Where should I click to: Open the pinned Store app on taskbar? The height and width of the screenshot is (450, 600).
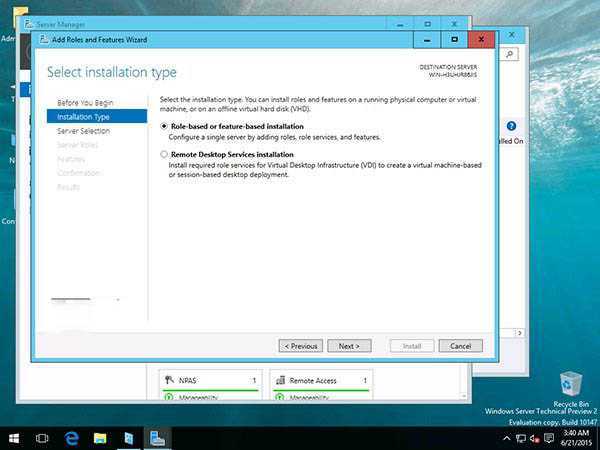click(x=129, y=439)
